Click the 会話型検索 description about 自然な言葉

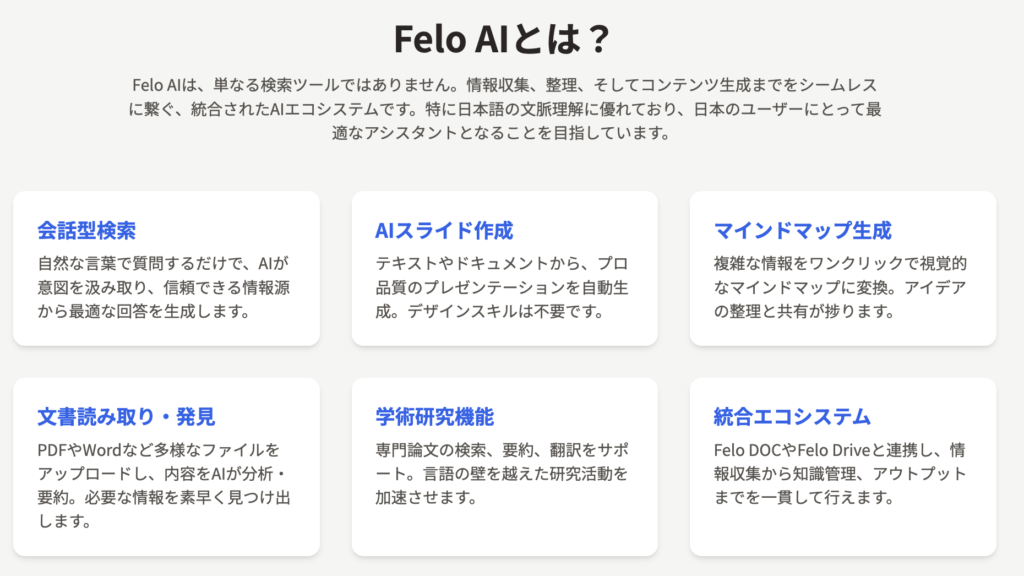(x=163, y=287)
